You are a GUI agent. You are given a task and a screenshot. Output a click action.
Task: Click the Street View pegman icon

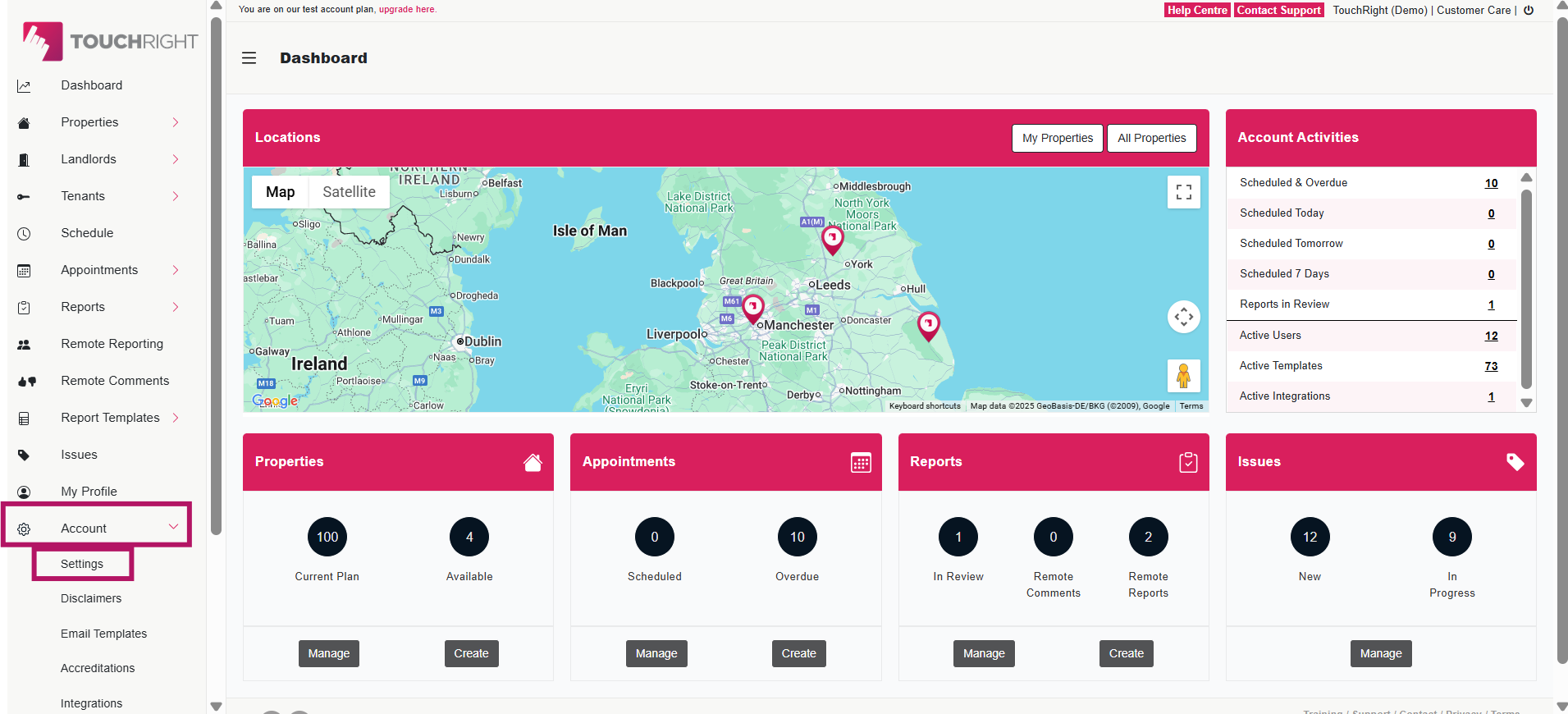point(1183,376)
